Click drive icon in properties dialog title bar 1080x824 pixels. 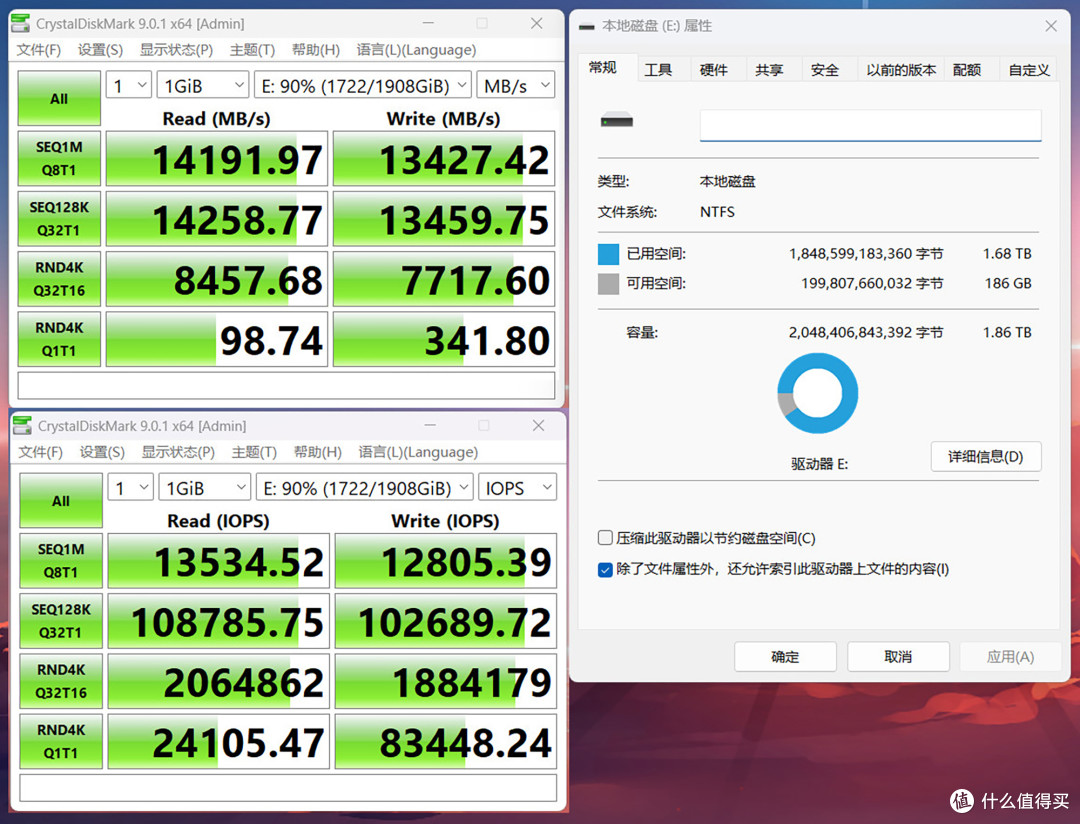click(586, 27)
